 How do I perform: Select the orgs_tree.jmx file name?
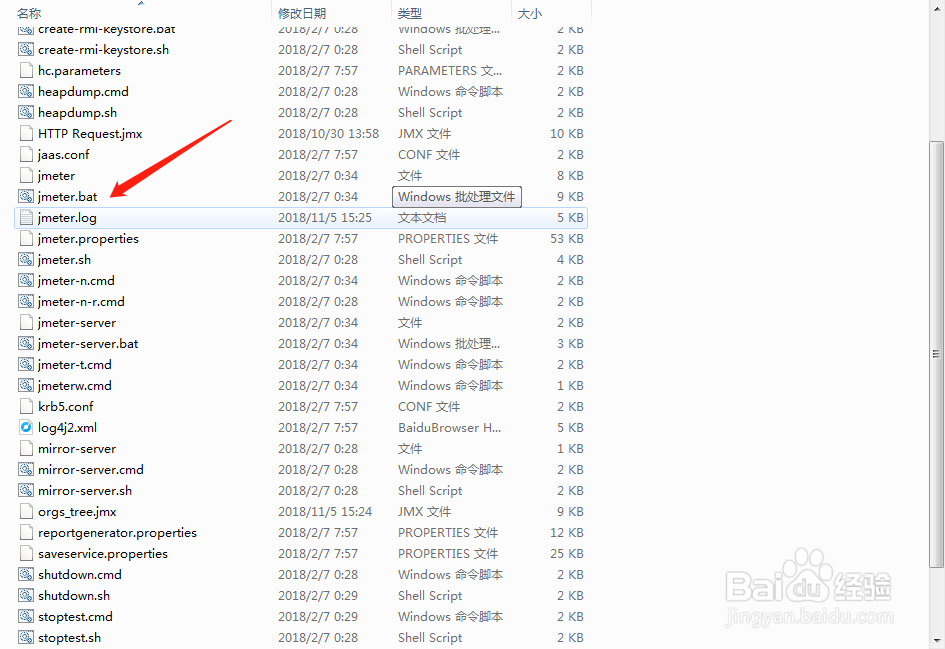77,512
